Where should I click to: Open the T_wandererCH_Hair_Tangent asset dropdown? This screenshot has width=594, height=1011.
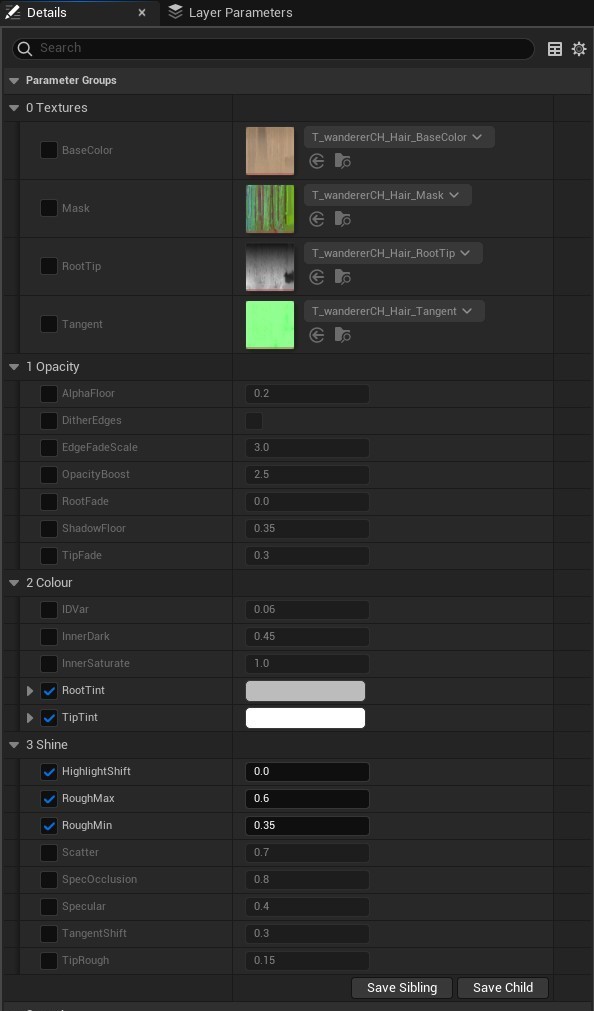tap(394, 311)
